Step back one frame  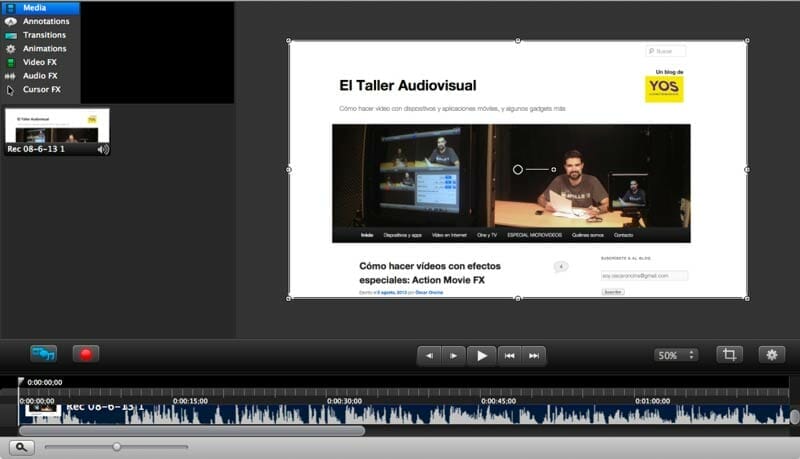pos(429,355)
